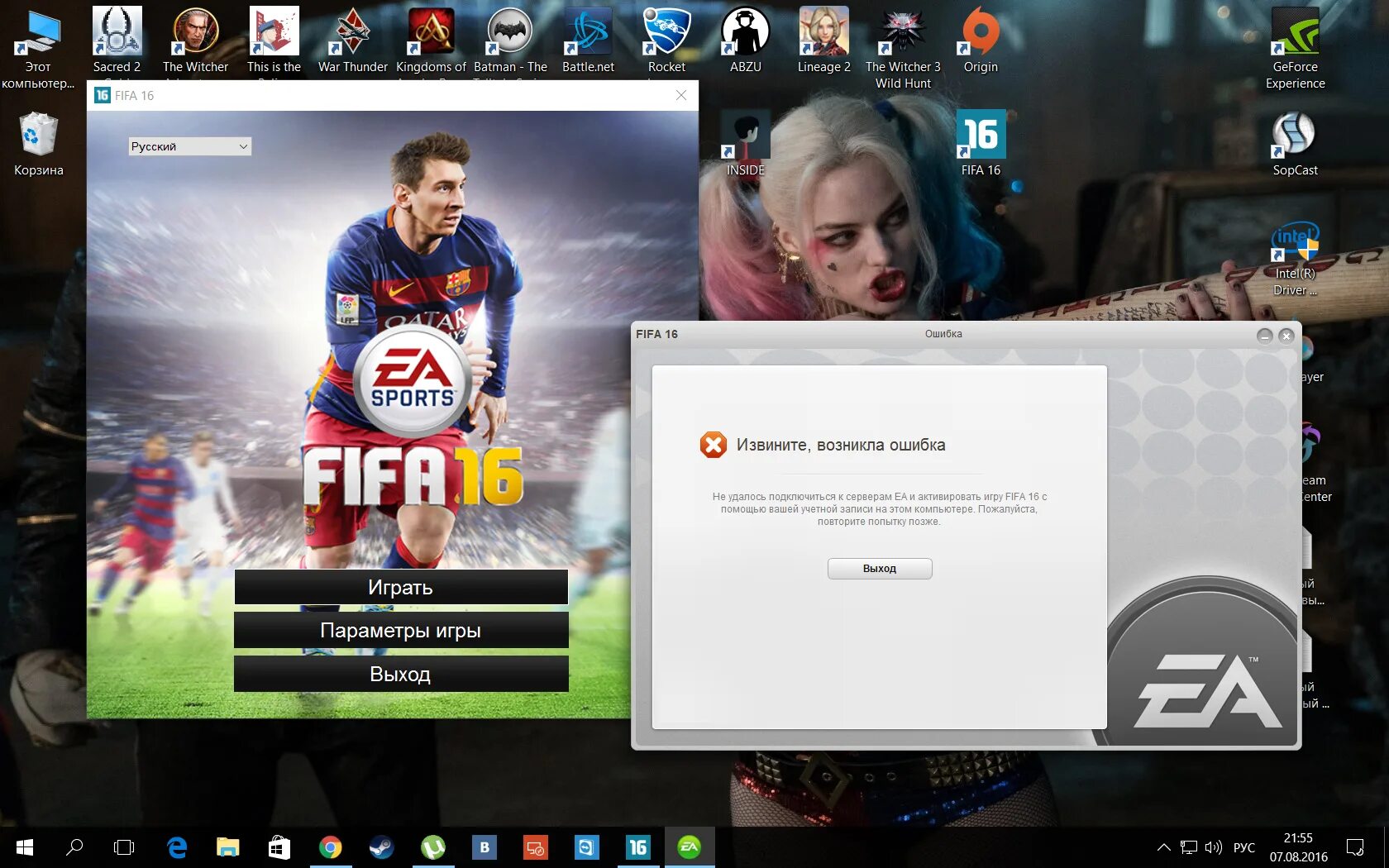Viewport: 1389px width, 868px height.
Task: Open the This is the Police shortcut
Action: pyautogui.click(x=274, y=40)
